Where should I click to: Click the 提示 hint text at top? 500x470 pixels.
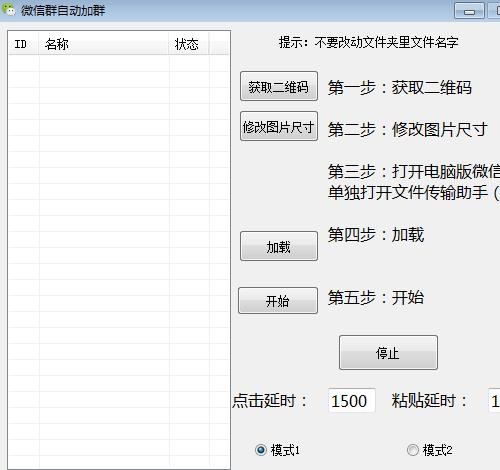368,42
